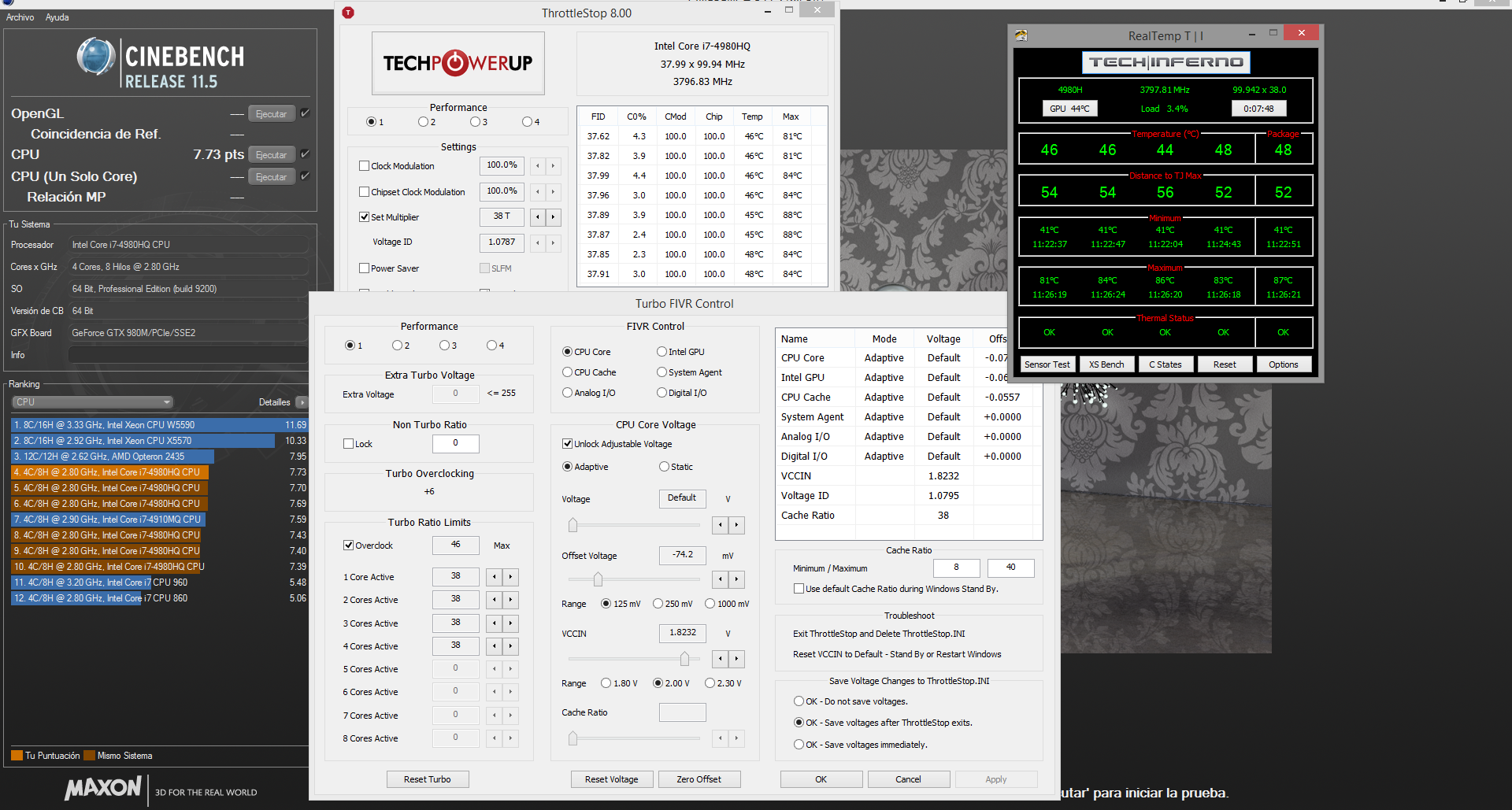Increase 4 Cores Active ratio arrow

click(510, 646)
